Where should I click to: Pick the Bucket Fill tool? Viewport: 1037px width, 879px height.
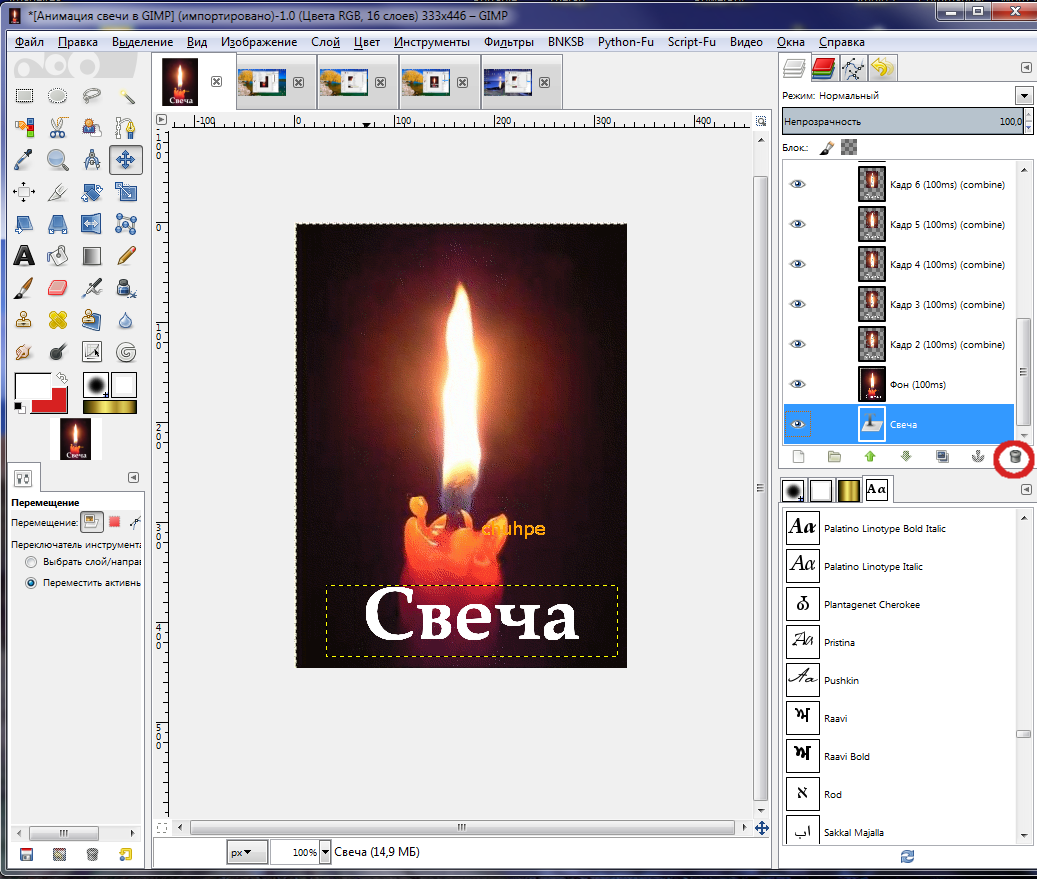click(x=58, y=255)
